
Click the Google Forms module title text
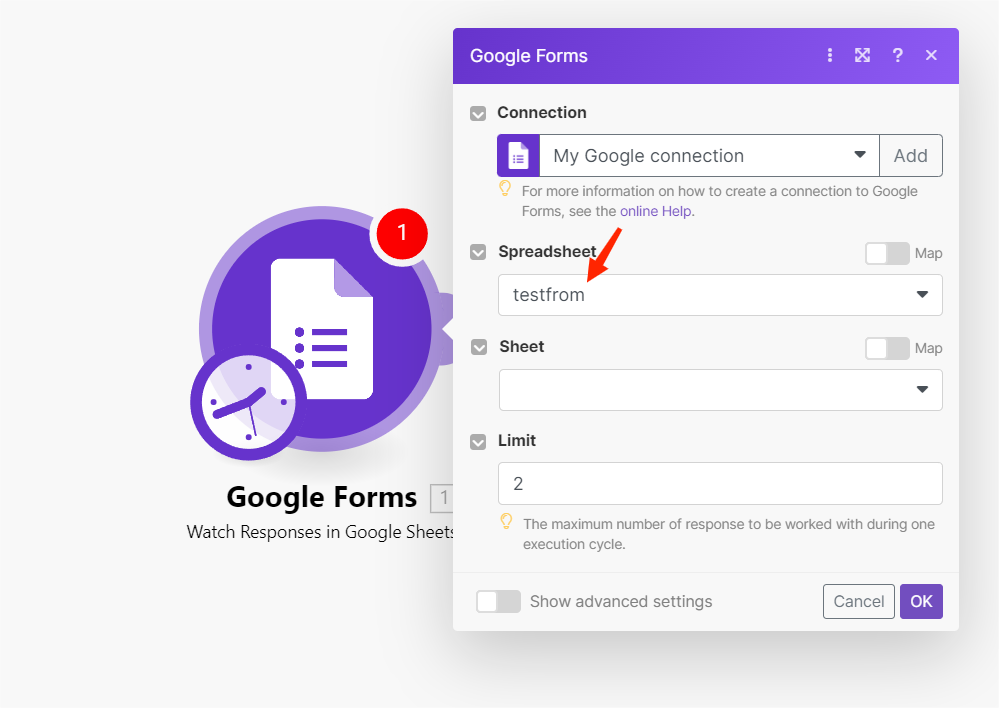(x=322, y=497)
